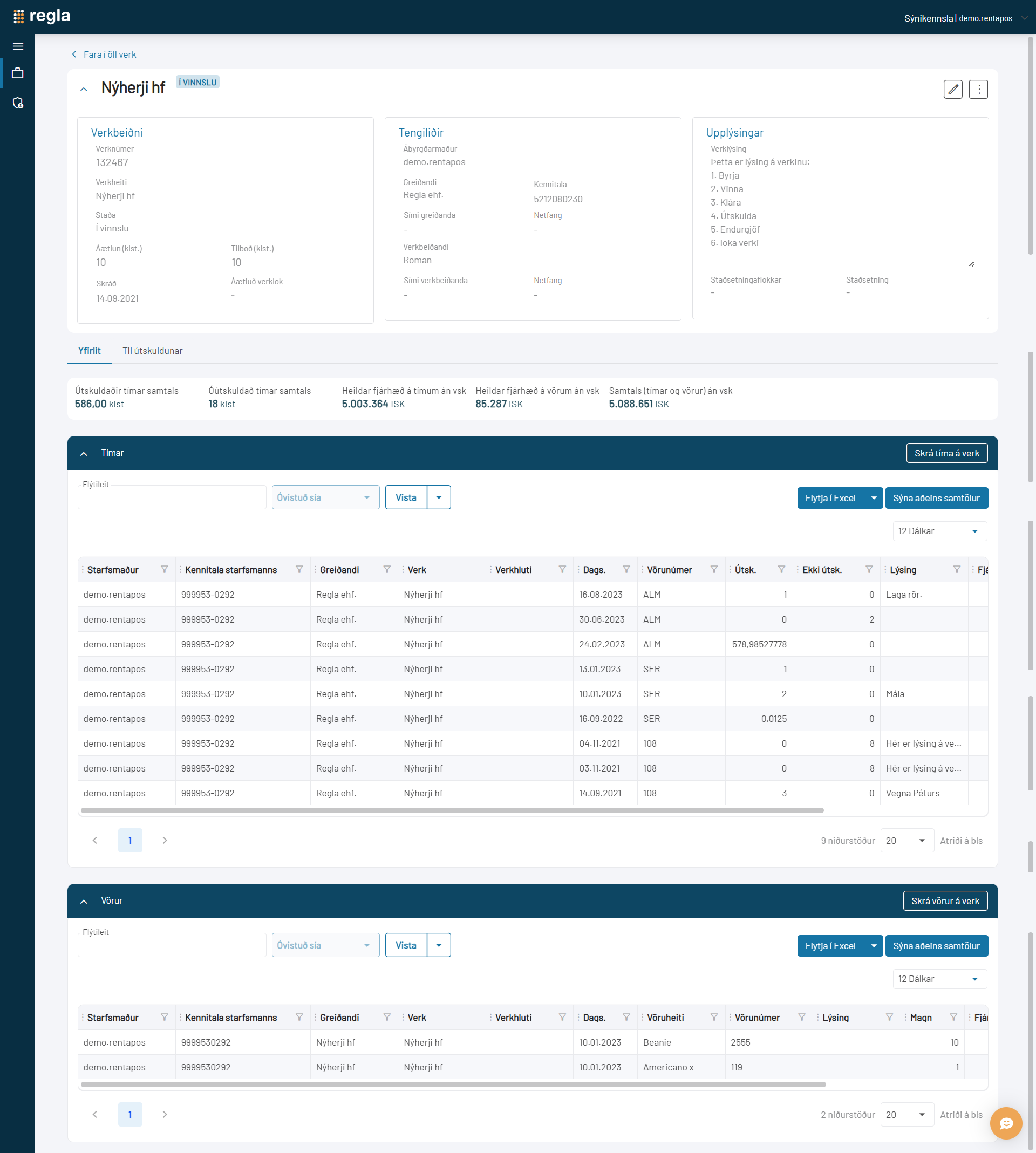Click the briefcase projects sidebar icon
Image resolution: width=1036 pixels, height=1153 pixels.
(18, 73)
